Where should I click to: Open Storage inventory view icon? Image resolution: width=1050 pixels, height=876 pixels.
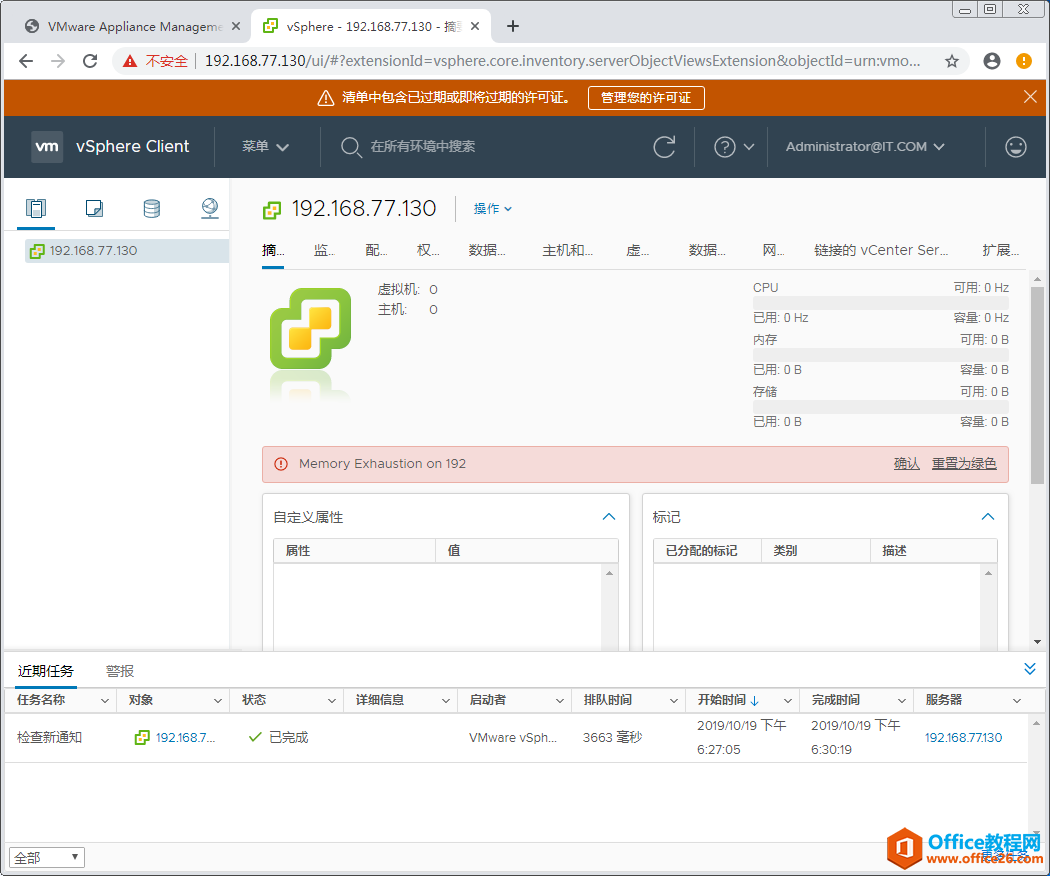coord(152,208)
